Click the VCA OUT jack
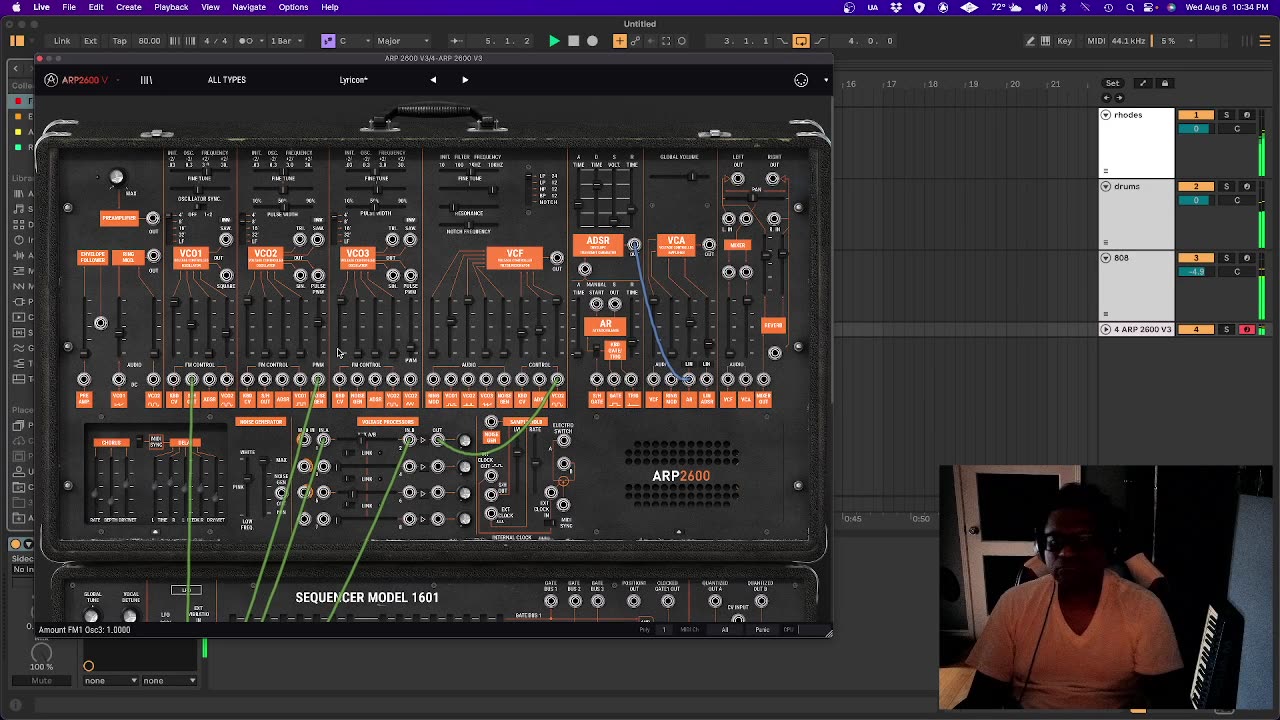1280x720 pixels. 709,245
